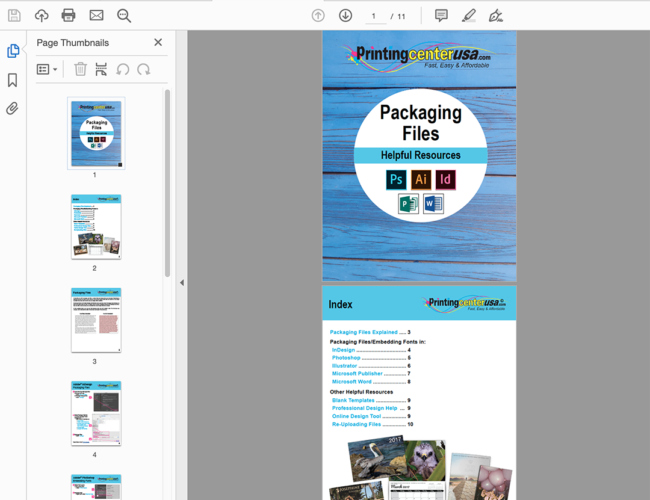Click the thumbnails panel scrollbar
650x500 pixels.
tap(167, 180)
